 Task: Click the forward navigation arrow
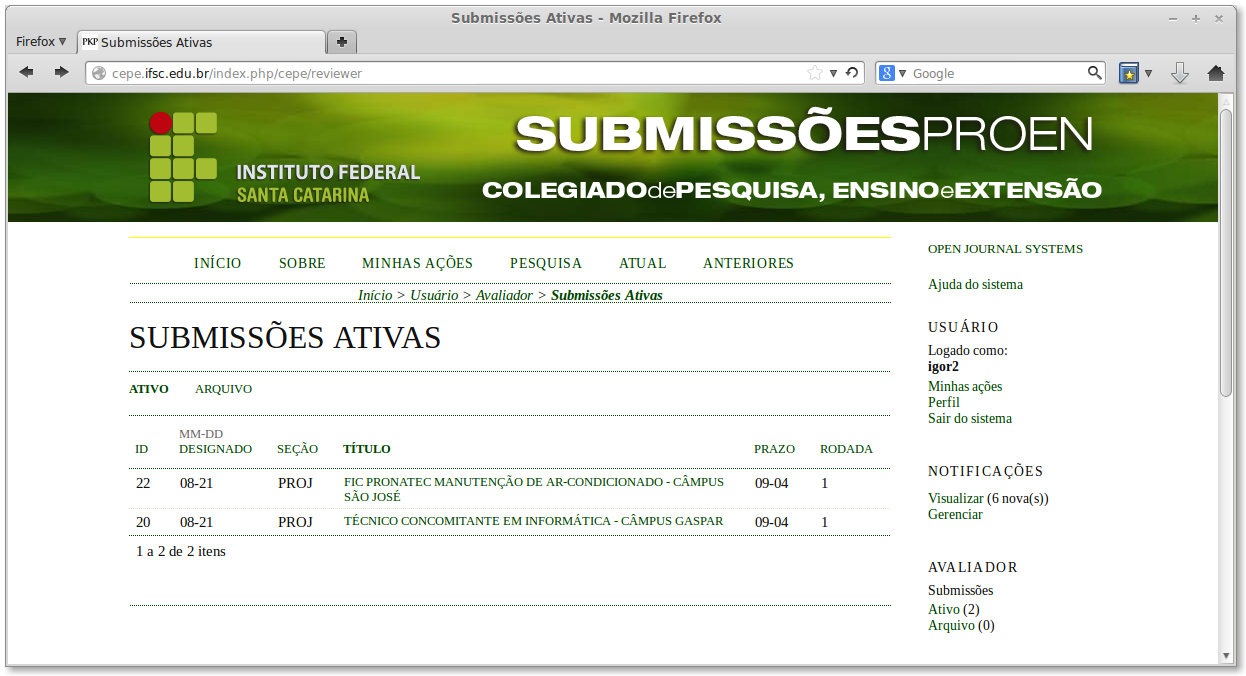(x=59, y=72)
